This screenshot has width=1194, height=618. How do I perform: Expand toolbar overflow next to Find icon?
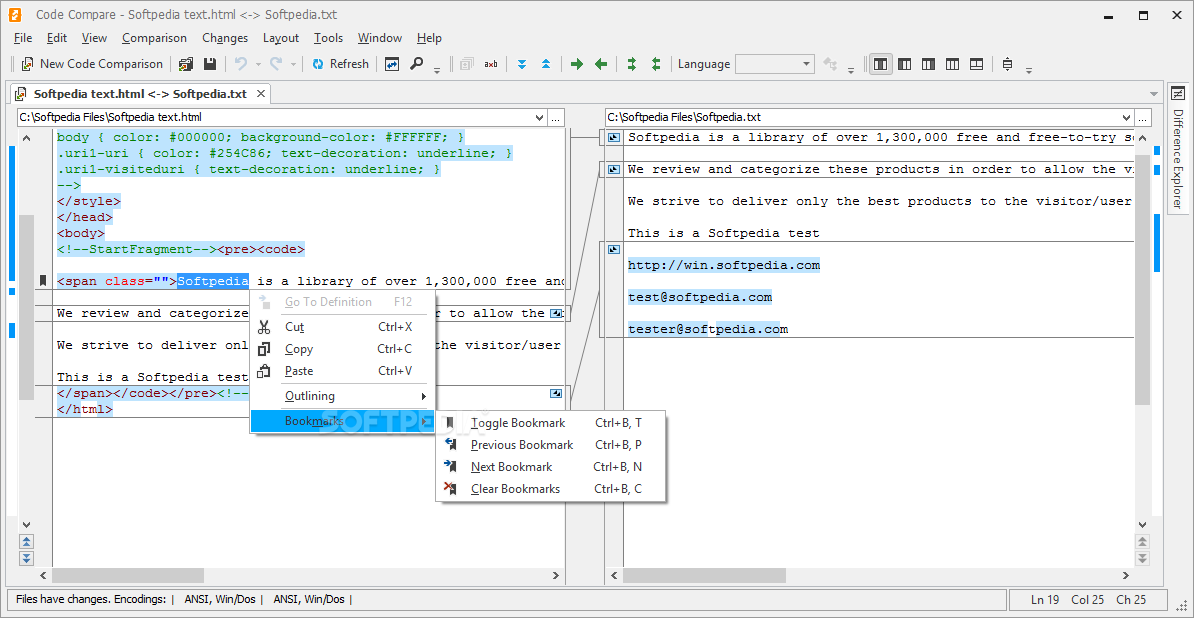[437, 69]
